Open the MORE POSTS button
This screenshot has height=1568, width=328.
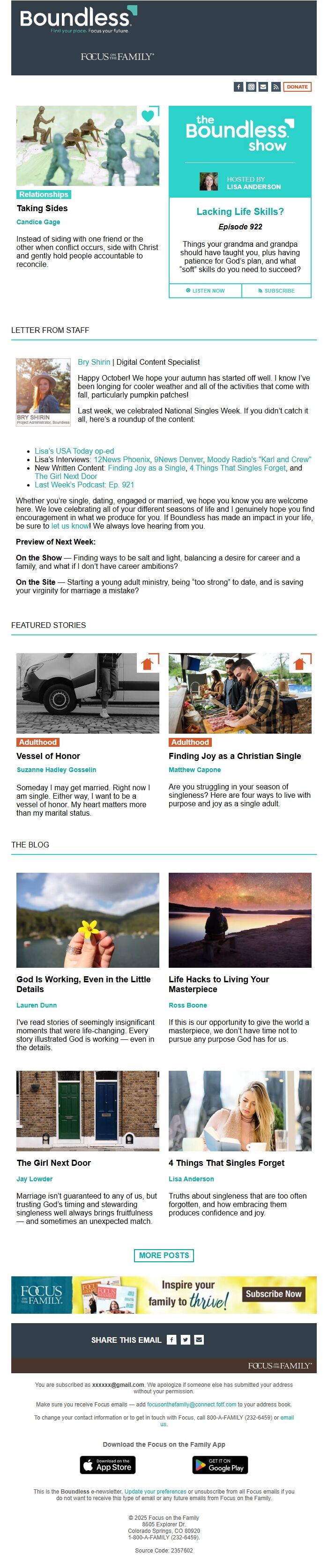[164, 1255]
